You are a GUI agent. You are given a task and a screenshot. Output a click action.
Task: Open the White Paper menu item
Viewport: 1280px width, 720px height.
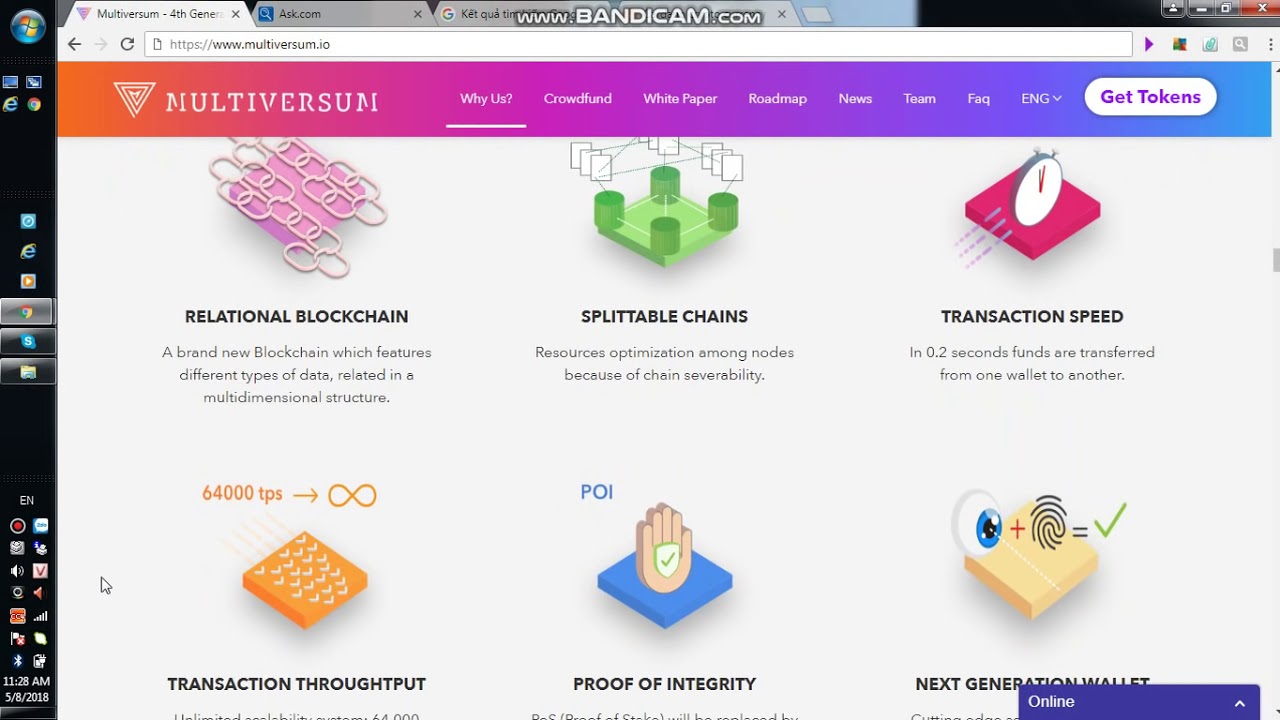point(680,98)
